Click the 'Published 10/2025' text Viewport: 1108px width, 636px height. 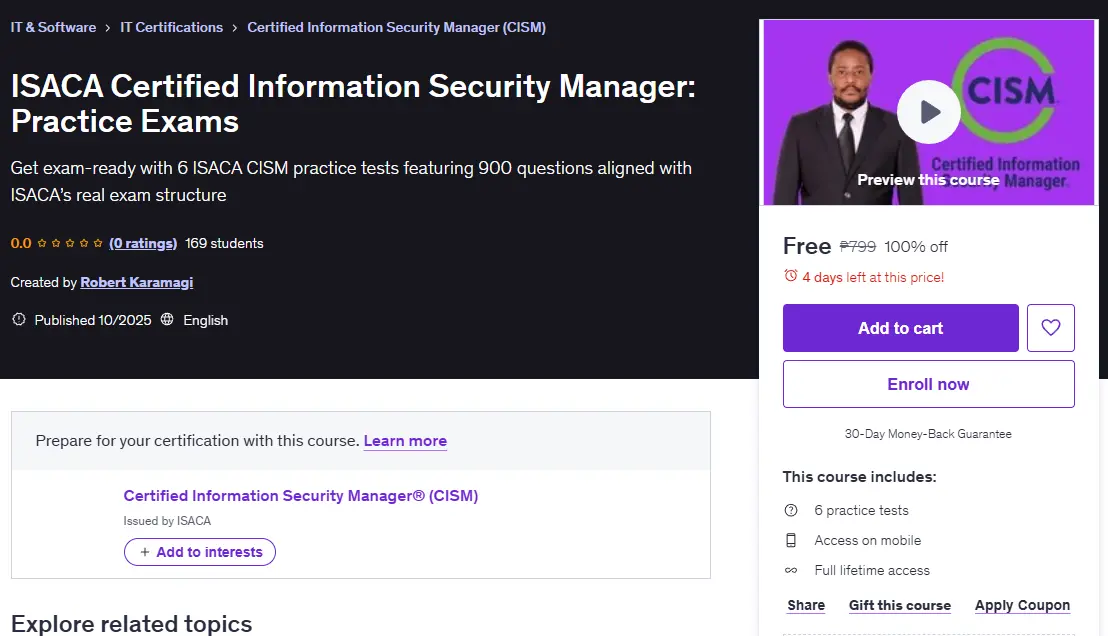tap(93, 320)
